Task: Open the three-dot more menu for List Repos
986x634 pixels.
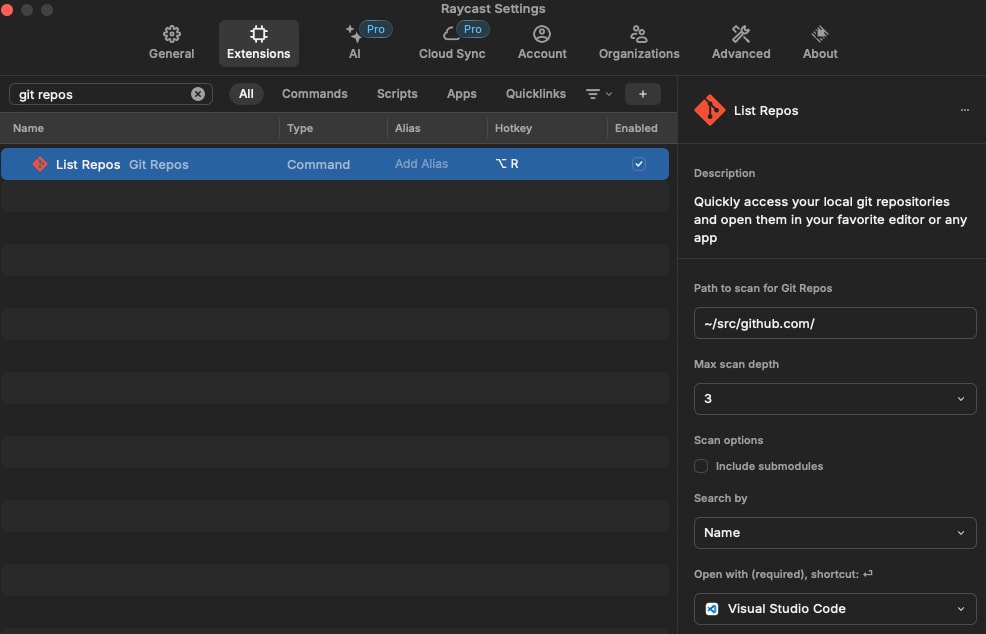Action: (965, 110)
